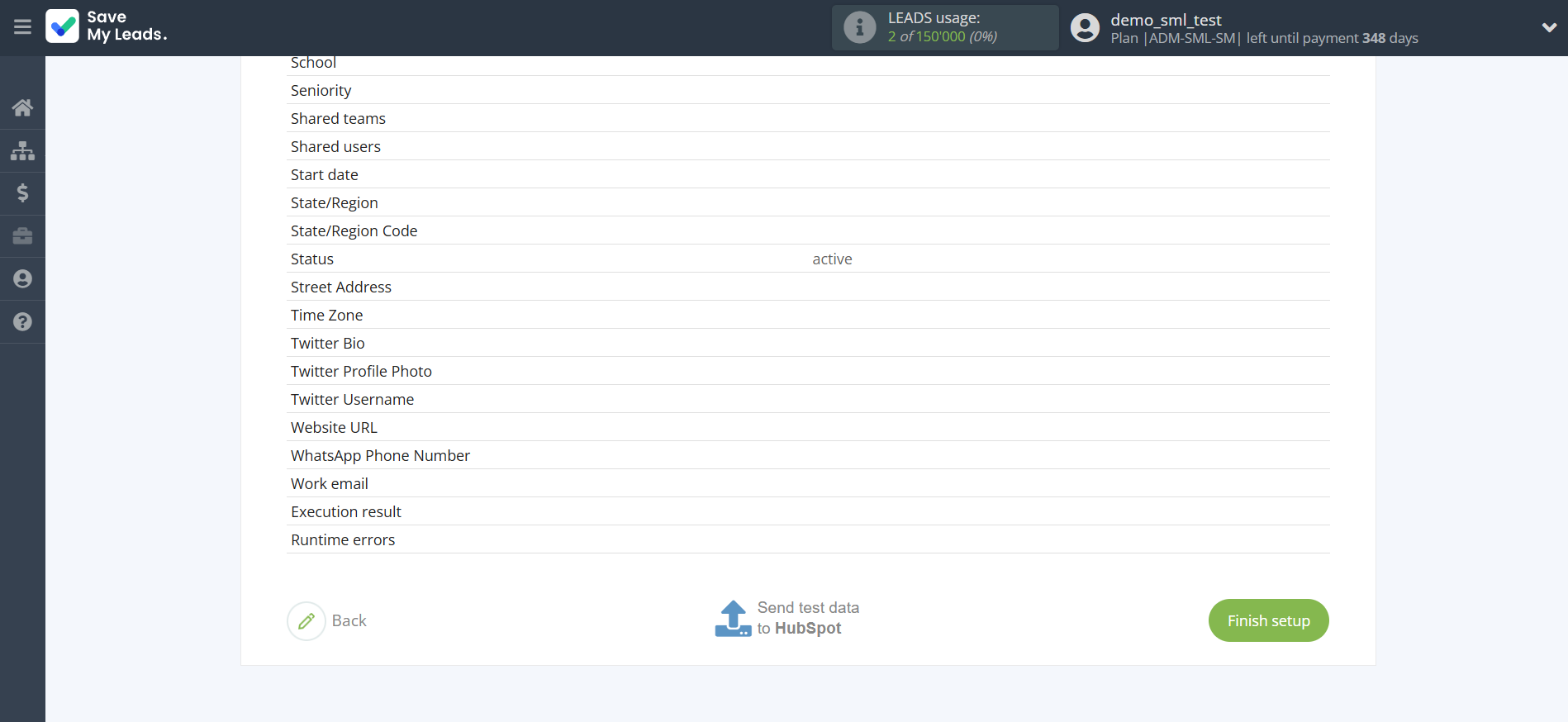Screen dimensions: 1568x722
Task: Click the demo_sml_test account name
Action: click(x=1165, y=20)
